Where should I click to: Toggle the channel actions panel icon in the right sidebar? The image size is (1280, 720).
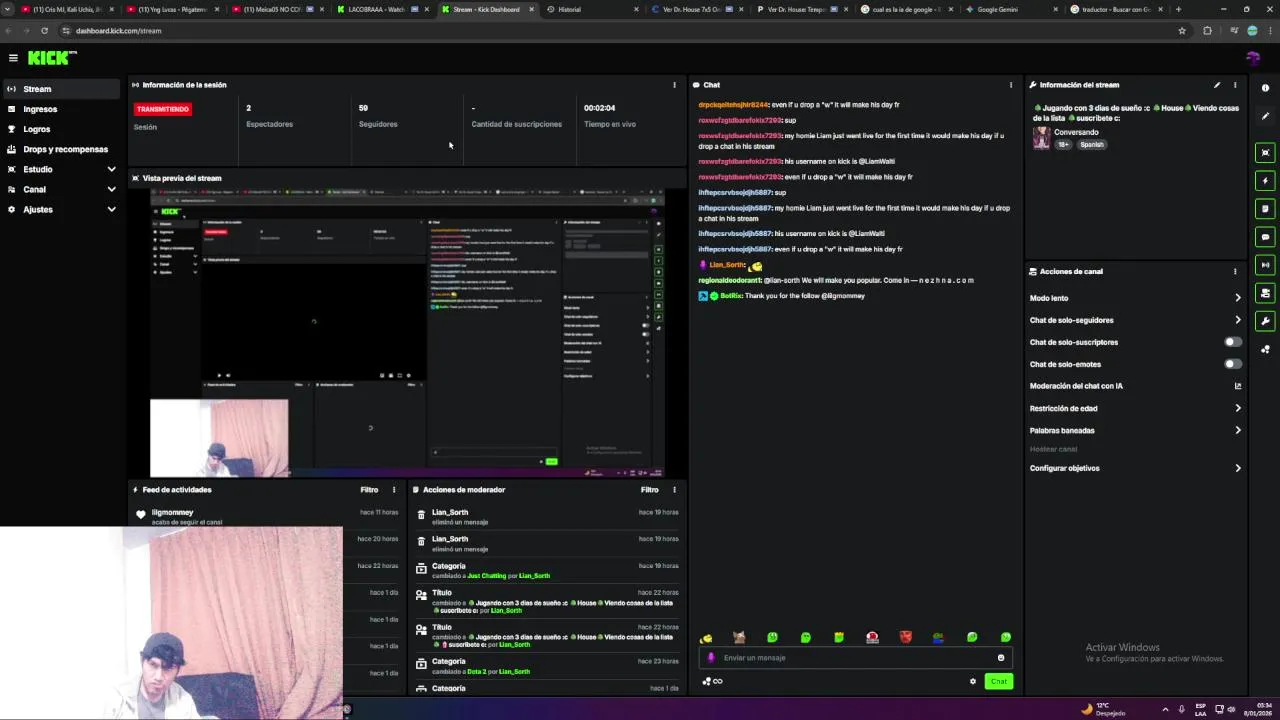point(1265,293)
